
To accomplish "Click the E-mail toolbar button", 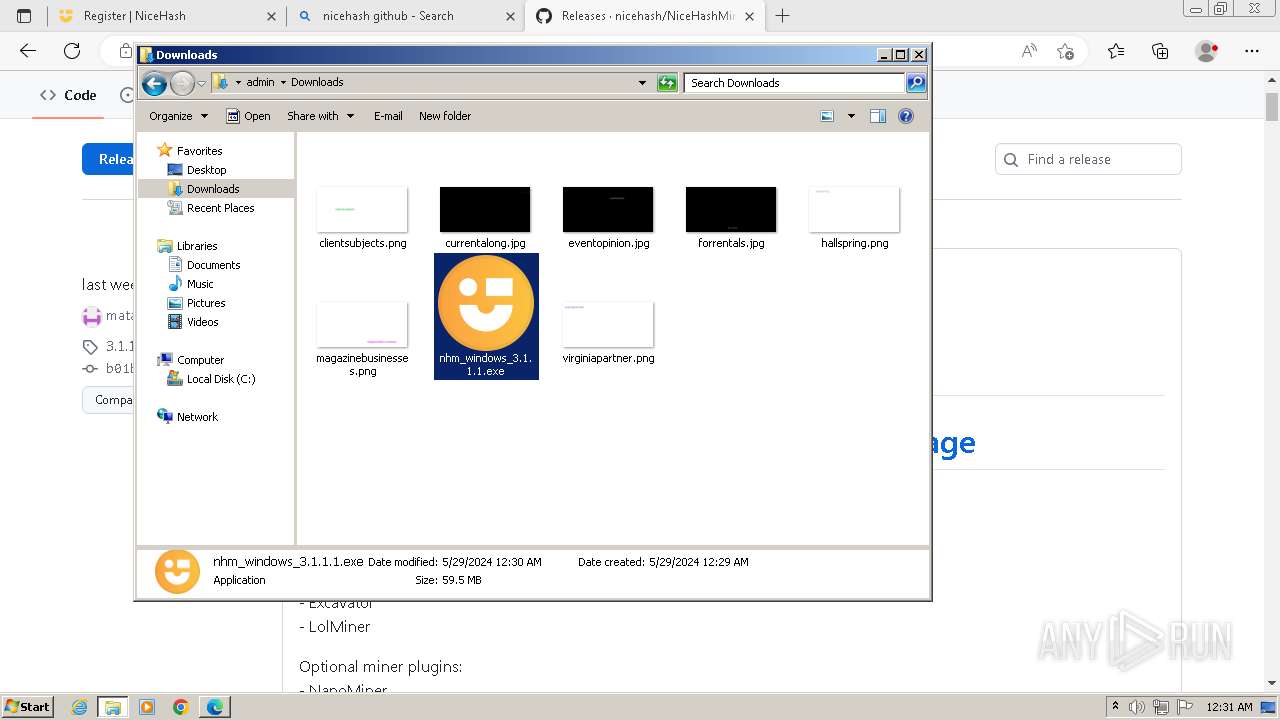I will pyautogui.click(x=388, y=116).
